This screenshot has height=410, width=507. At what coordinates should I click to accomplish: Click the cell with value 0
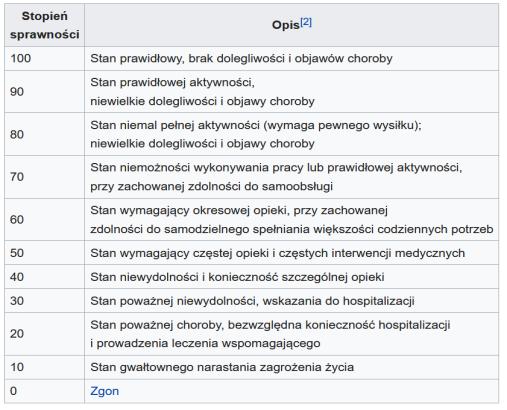[45, 391]
